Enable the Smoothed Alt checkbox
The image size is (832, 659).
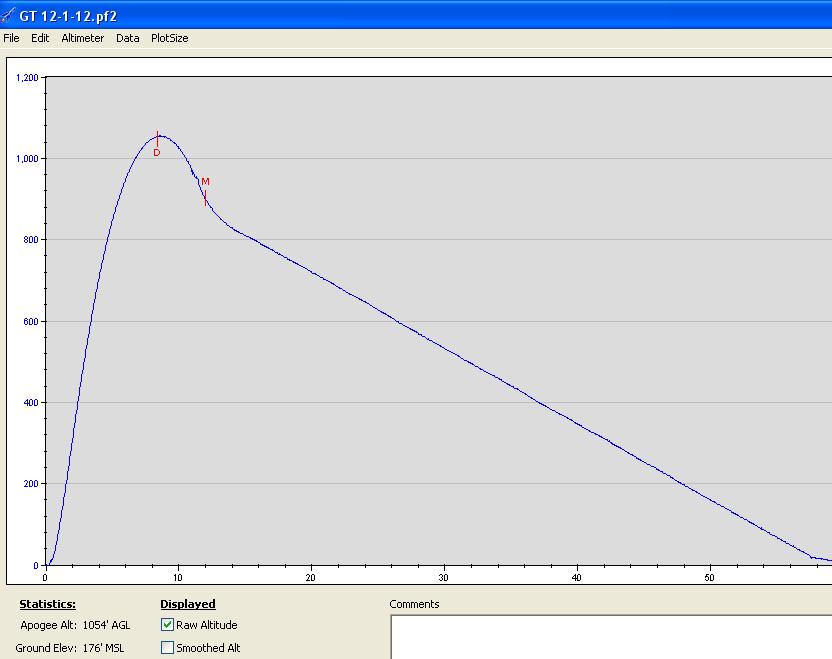click(167, 648)
